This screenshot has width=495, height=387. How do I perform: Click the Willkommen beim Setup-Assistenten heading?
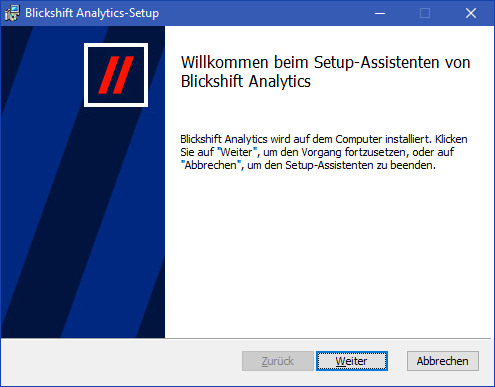click(325, 72)
